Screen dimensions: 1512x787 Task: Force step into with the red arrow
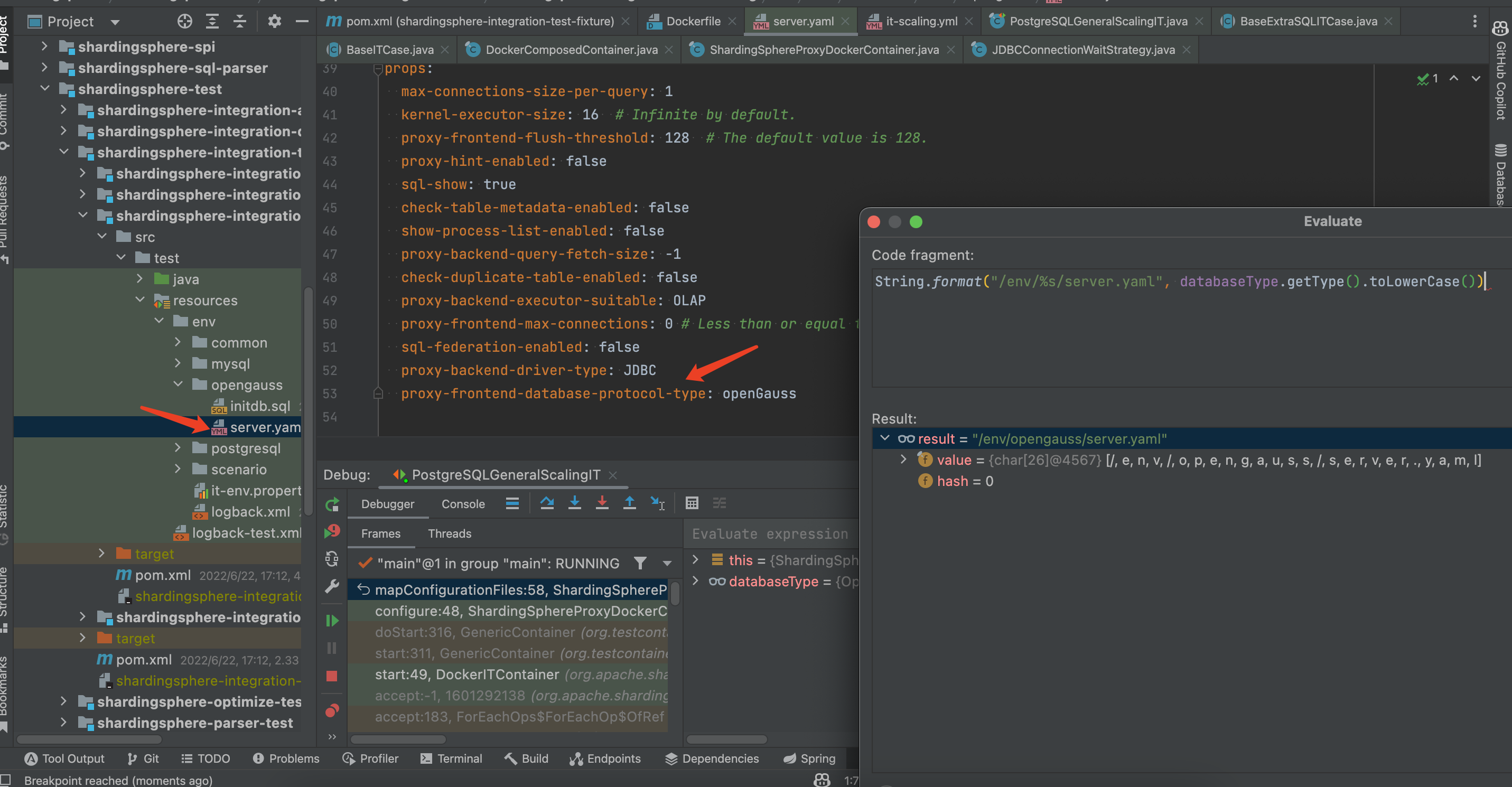point(602,503)
